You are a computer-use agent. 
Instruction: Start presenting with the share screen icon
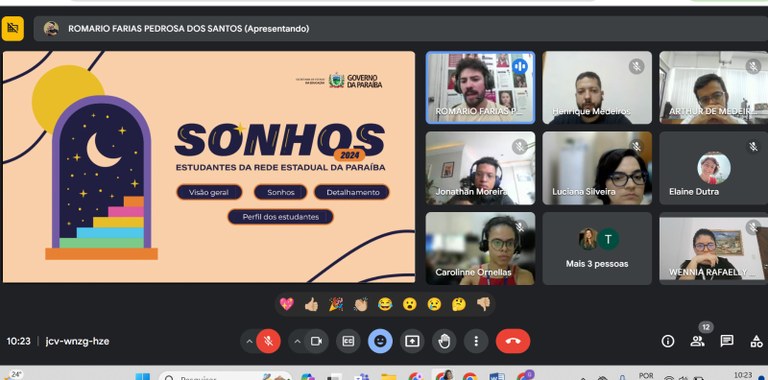tap(412, 341)
